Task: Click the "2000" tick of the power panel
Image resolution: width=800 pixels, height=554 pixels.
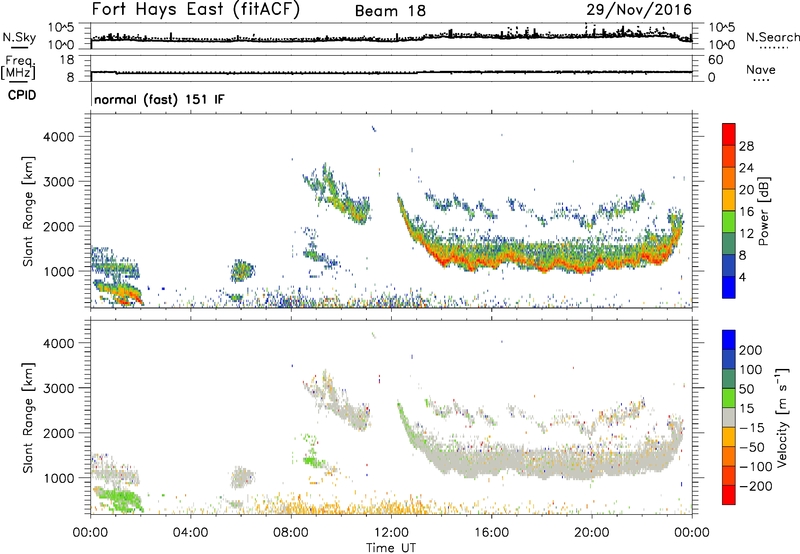Action: coord(59,226)
